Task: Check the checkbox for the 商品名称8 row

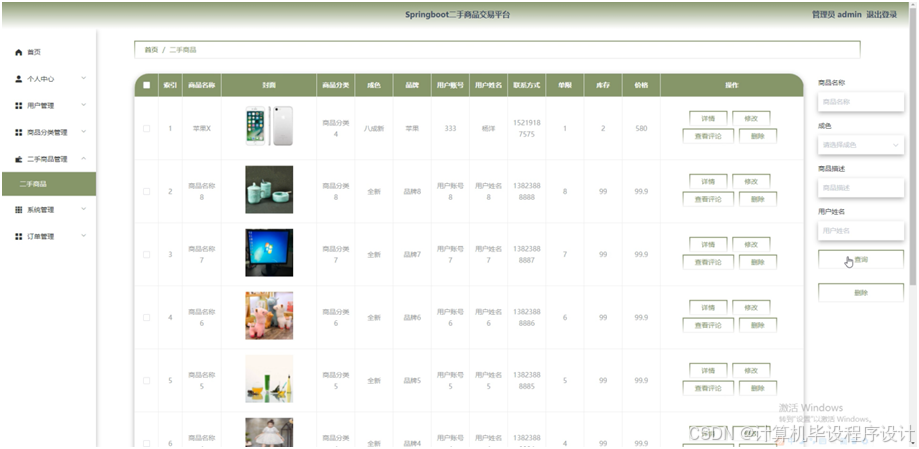Action: pos(147,192)
